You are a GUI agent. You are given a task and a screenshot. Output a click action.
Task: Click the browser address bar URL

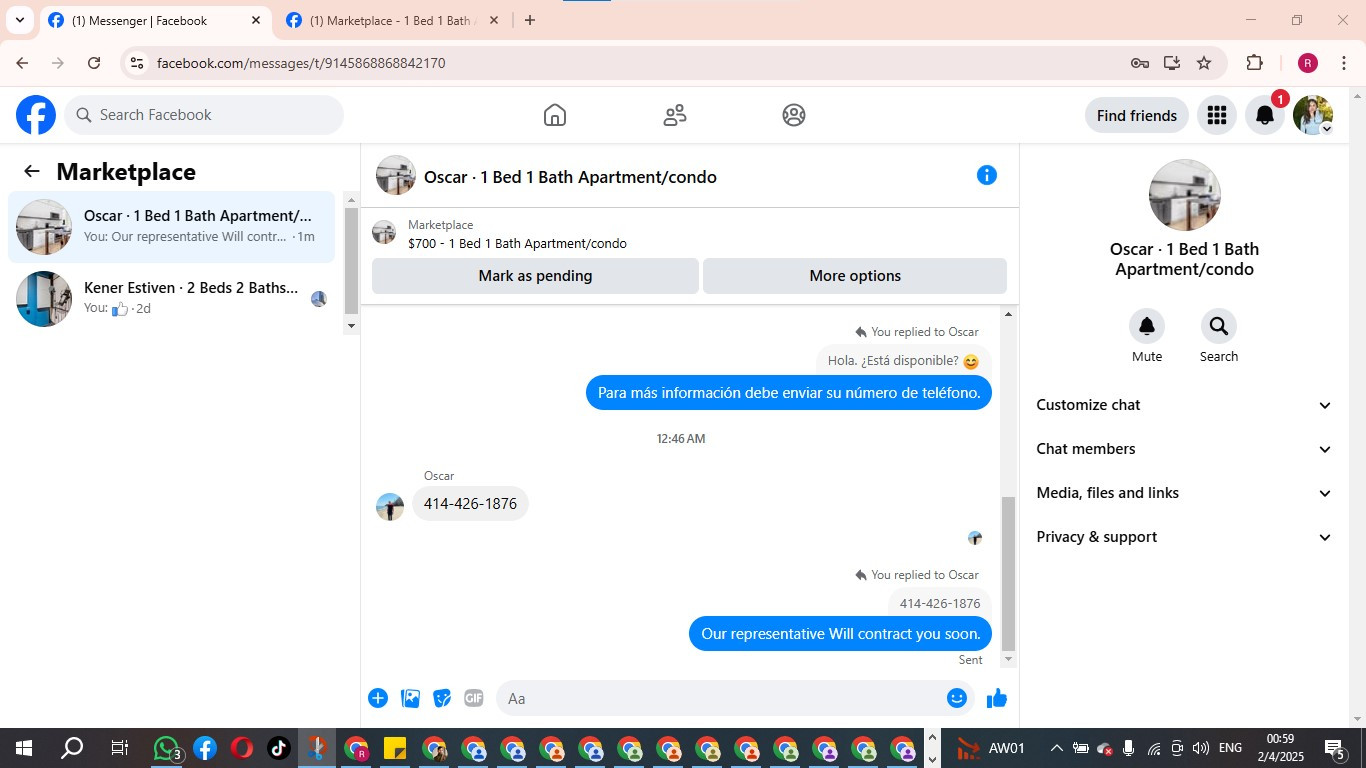[301, 63]
